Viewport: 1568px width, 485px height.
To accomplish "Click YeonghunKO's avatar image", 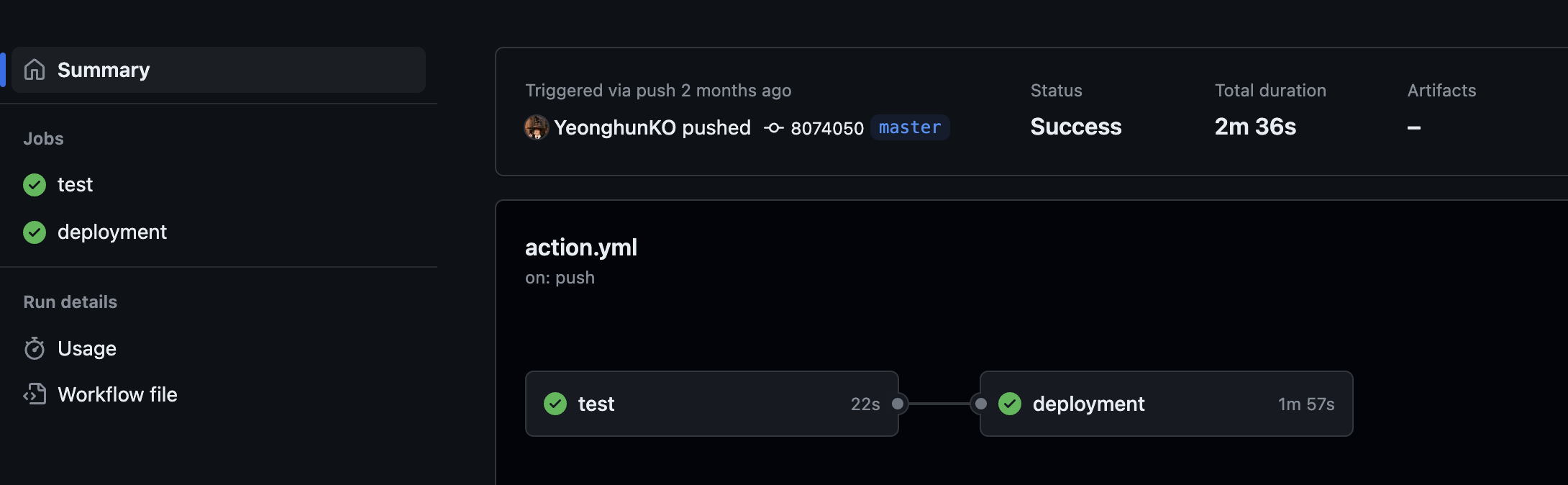I will [537, 127].
